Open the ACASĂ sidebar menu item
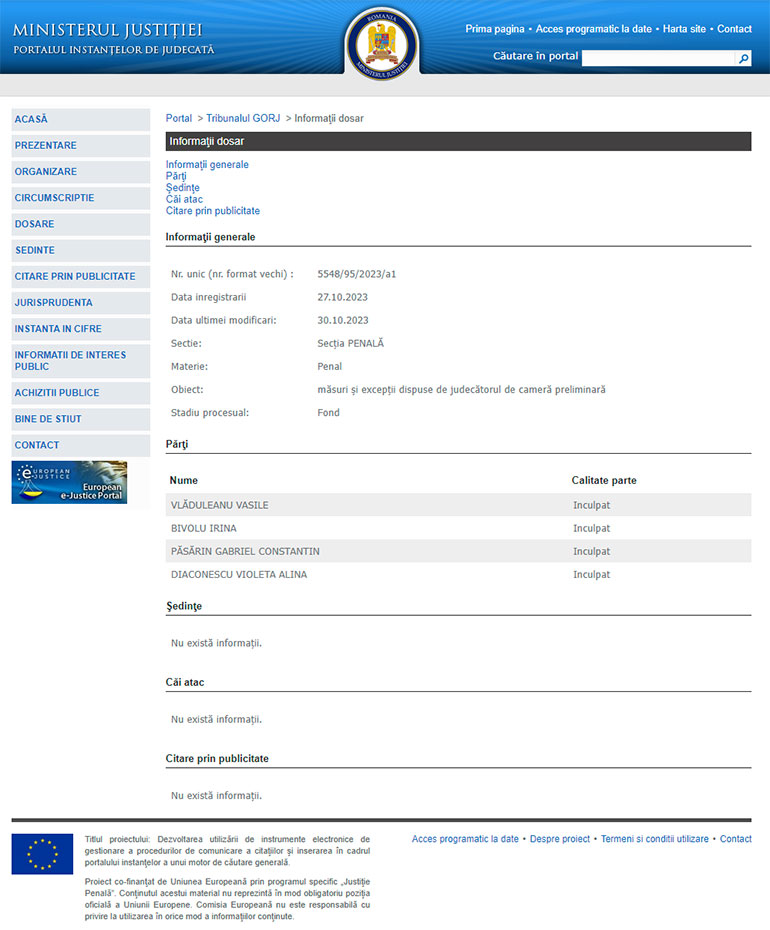The height and width of the screenshot is (930, 770). coord(81,119)
